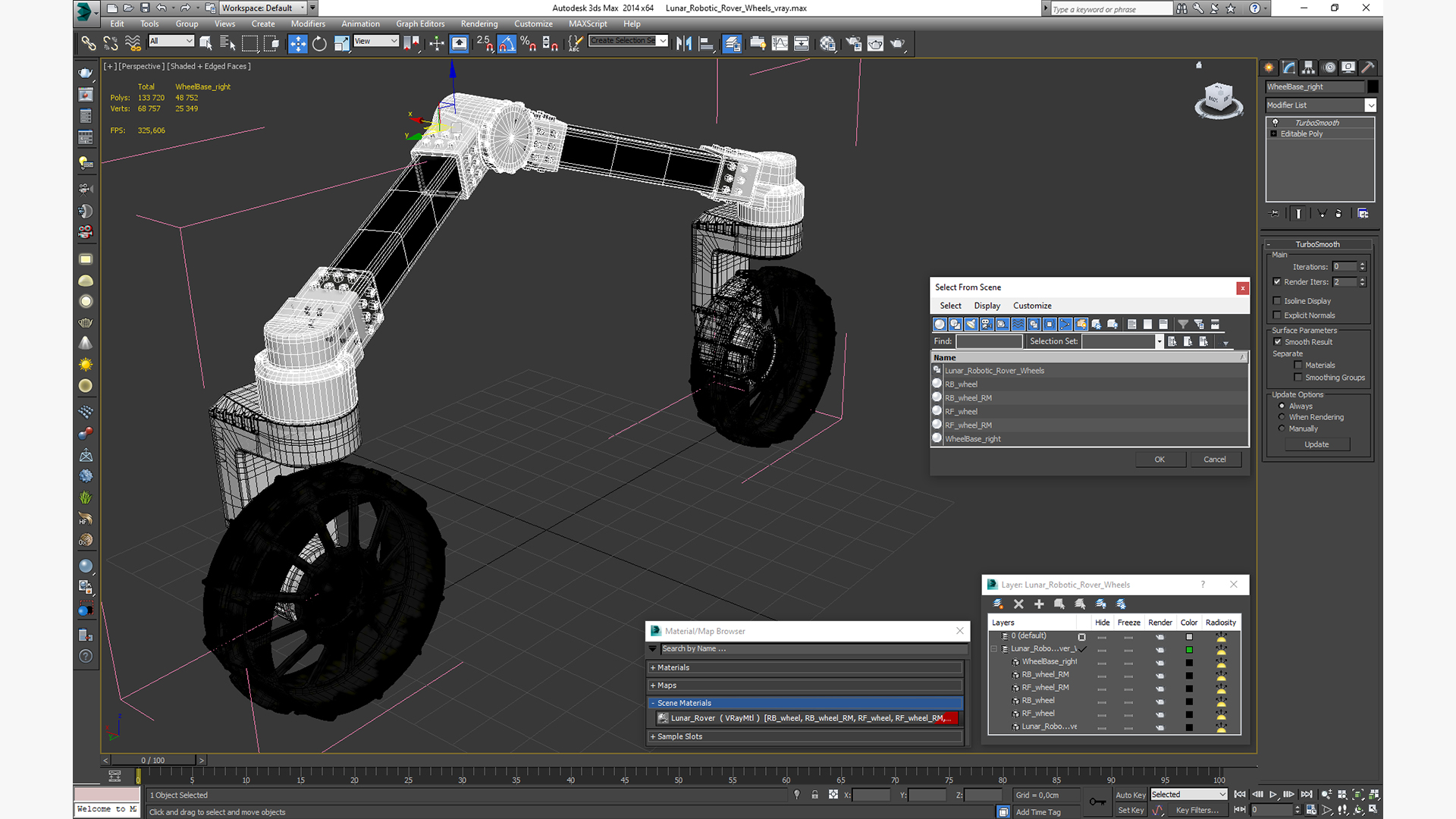Click Add Selected Objects plus icon in Layer dialog
The image size is (1456, 819).
(1039, 604)
